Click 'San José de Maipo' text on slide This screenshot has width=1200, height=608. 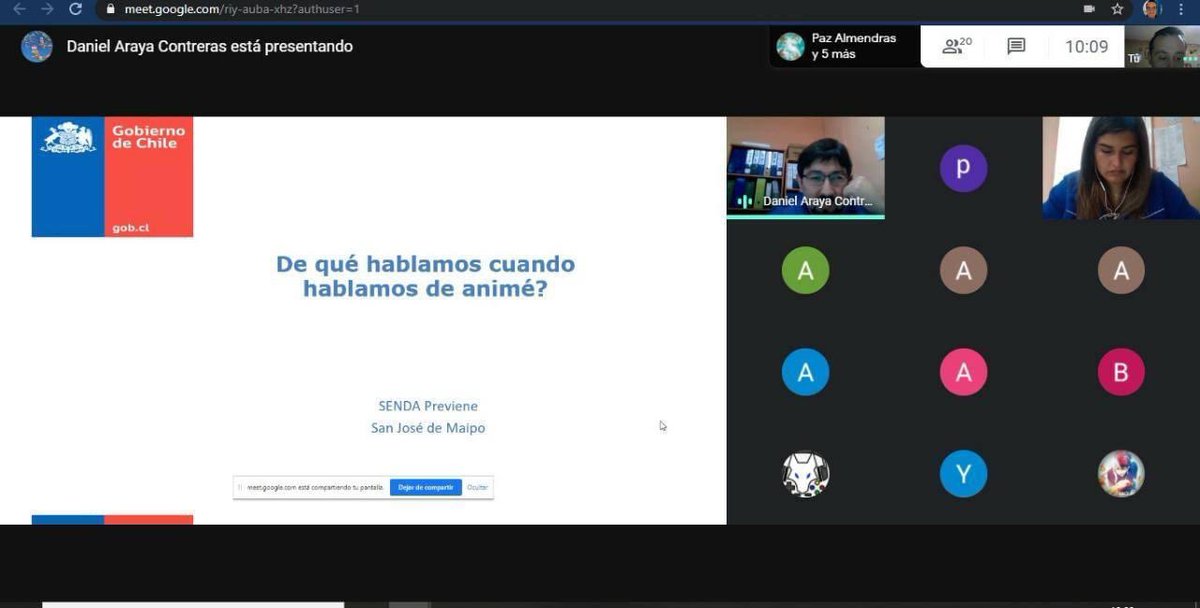pos(428,428)
